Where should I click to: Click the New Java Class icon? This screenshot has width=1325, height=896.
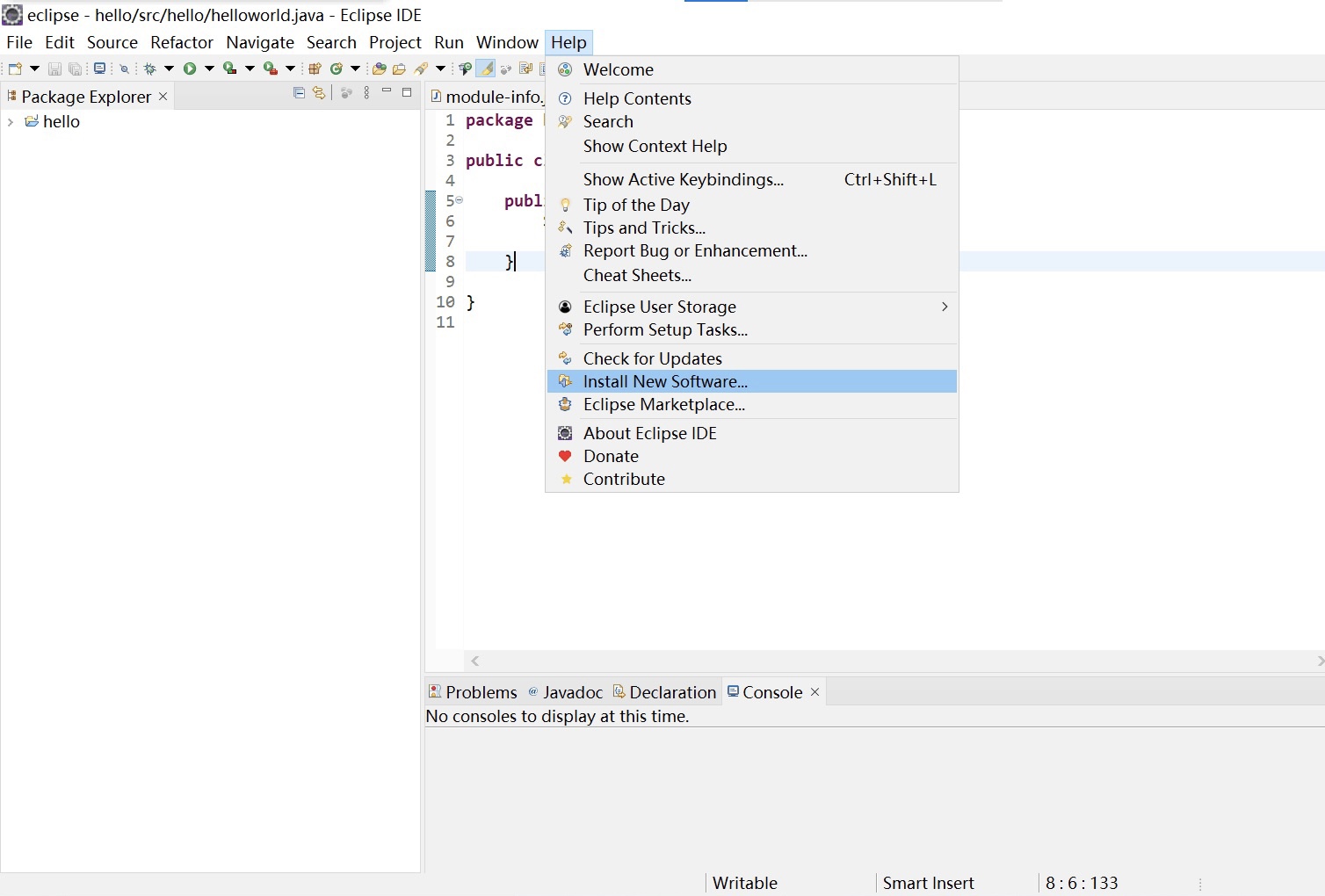336,69
